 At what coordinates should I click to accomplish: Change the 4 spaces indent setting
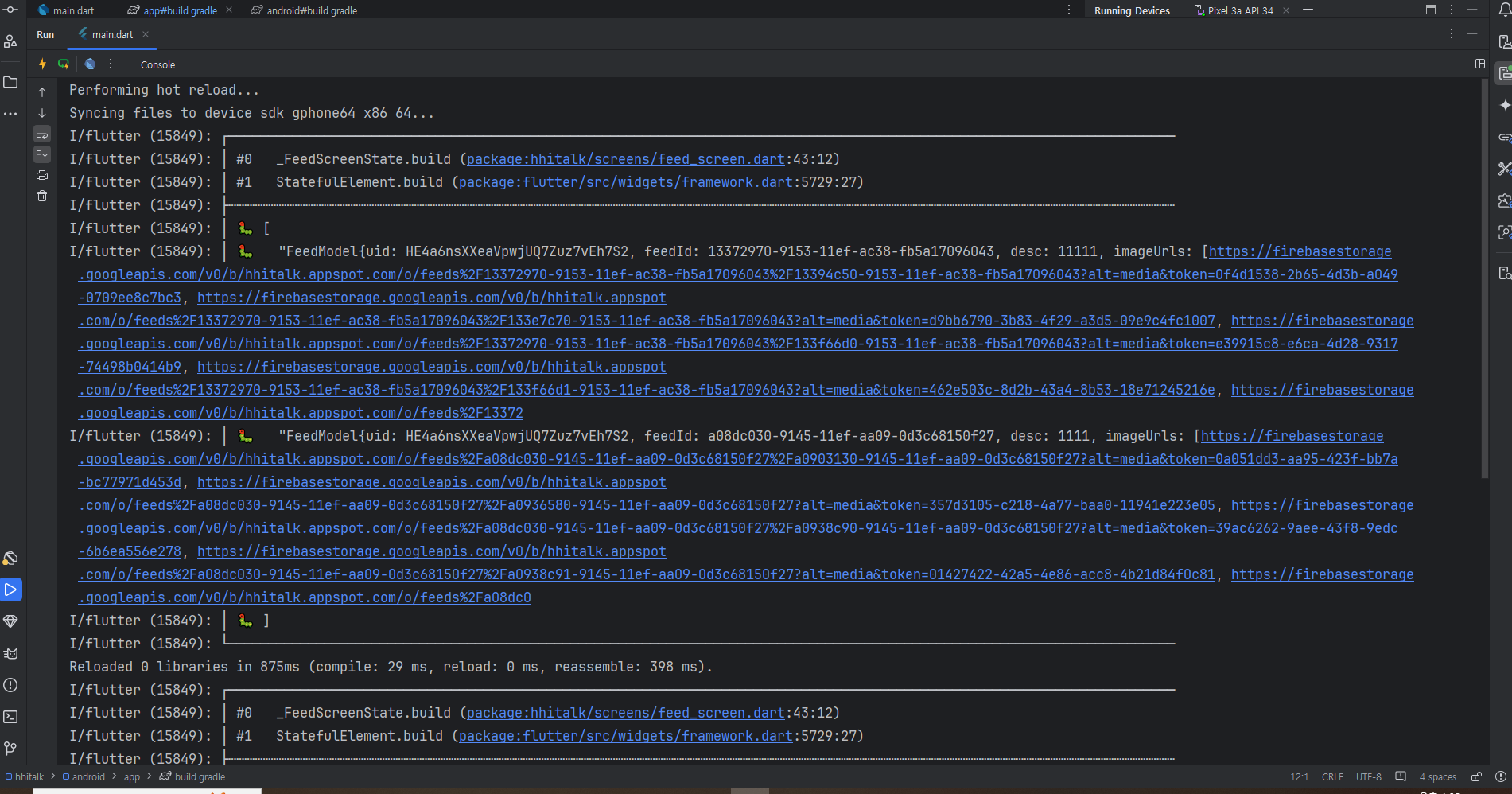[x=1437, y=776]
